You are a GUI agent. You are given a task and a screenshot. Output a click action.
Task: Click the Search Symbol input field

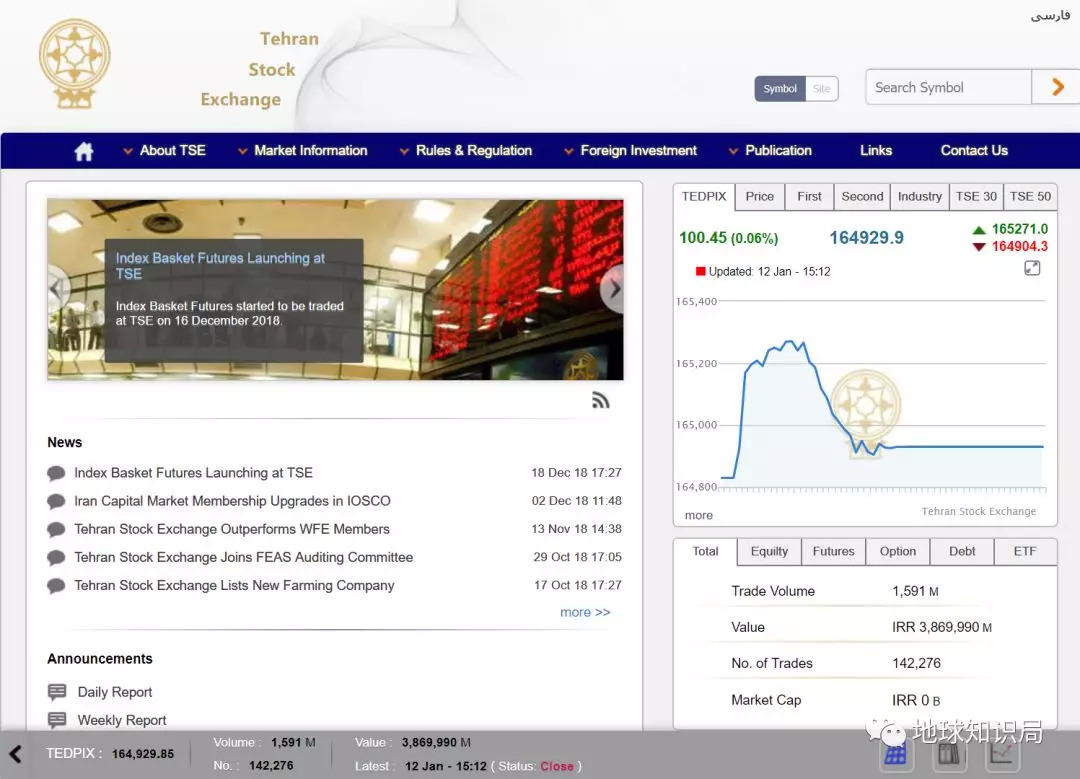point(947,88)
